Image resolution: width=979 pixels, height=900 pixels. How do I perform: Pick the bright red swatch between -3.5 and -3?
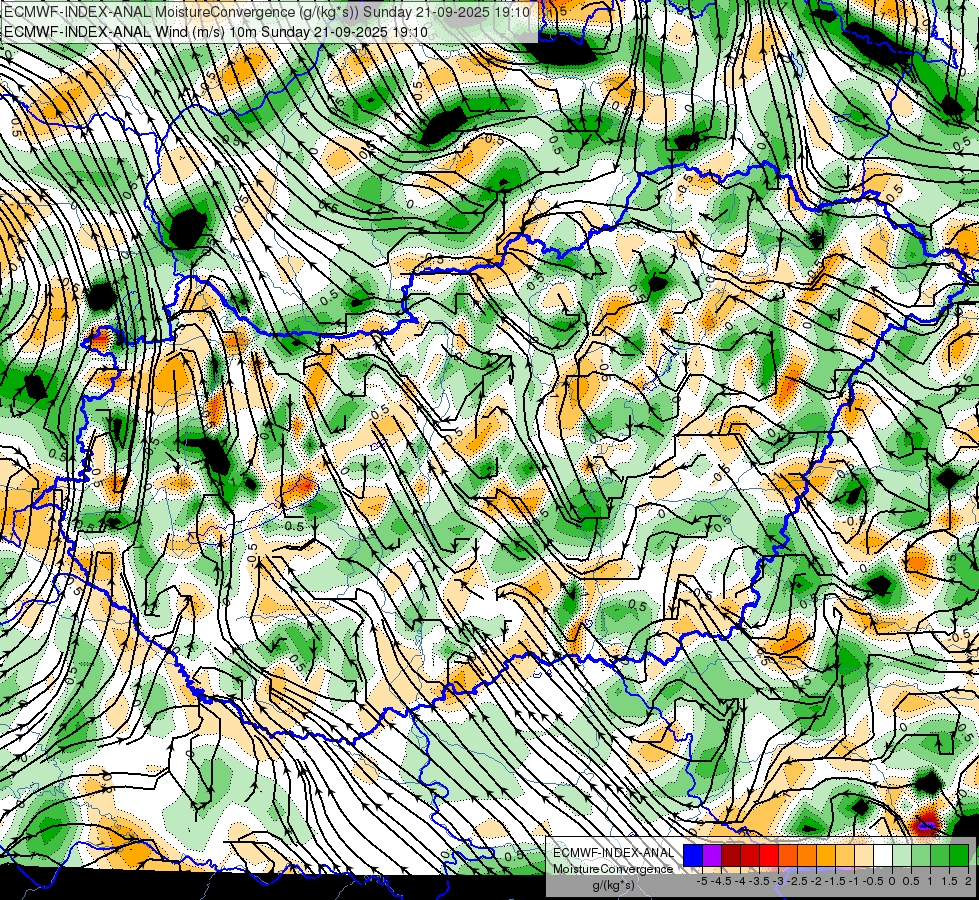click(769, 855)
